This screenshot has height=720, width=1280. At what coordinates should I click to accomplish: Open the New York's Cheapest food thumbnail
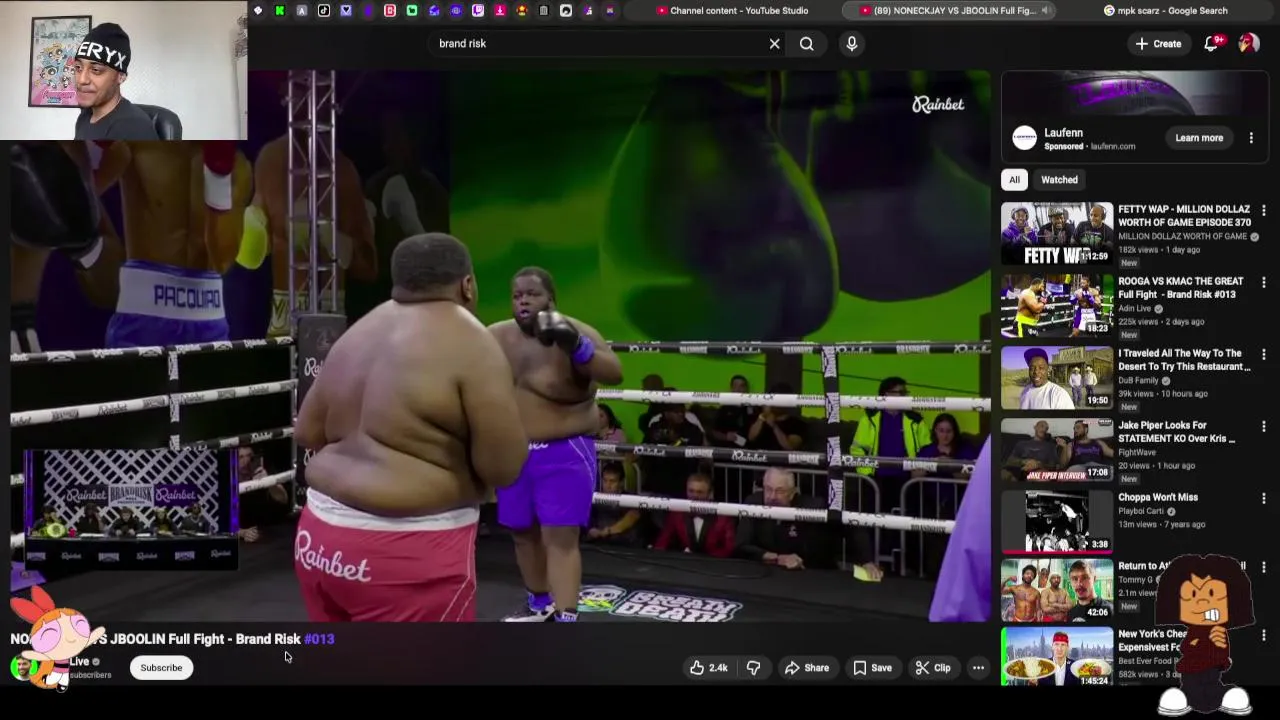coord(1057,657)
